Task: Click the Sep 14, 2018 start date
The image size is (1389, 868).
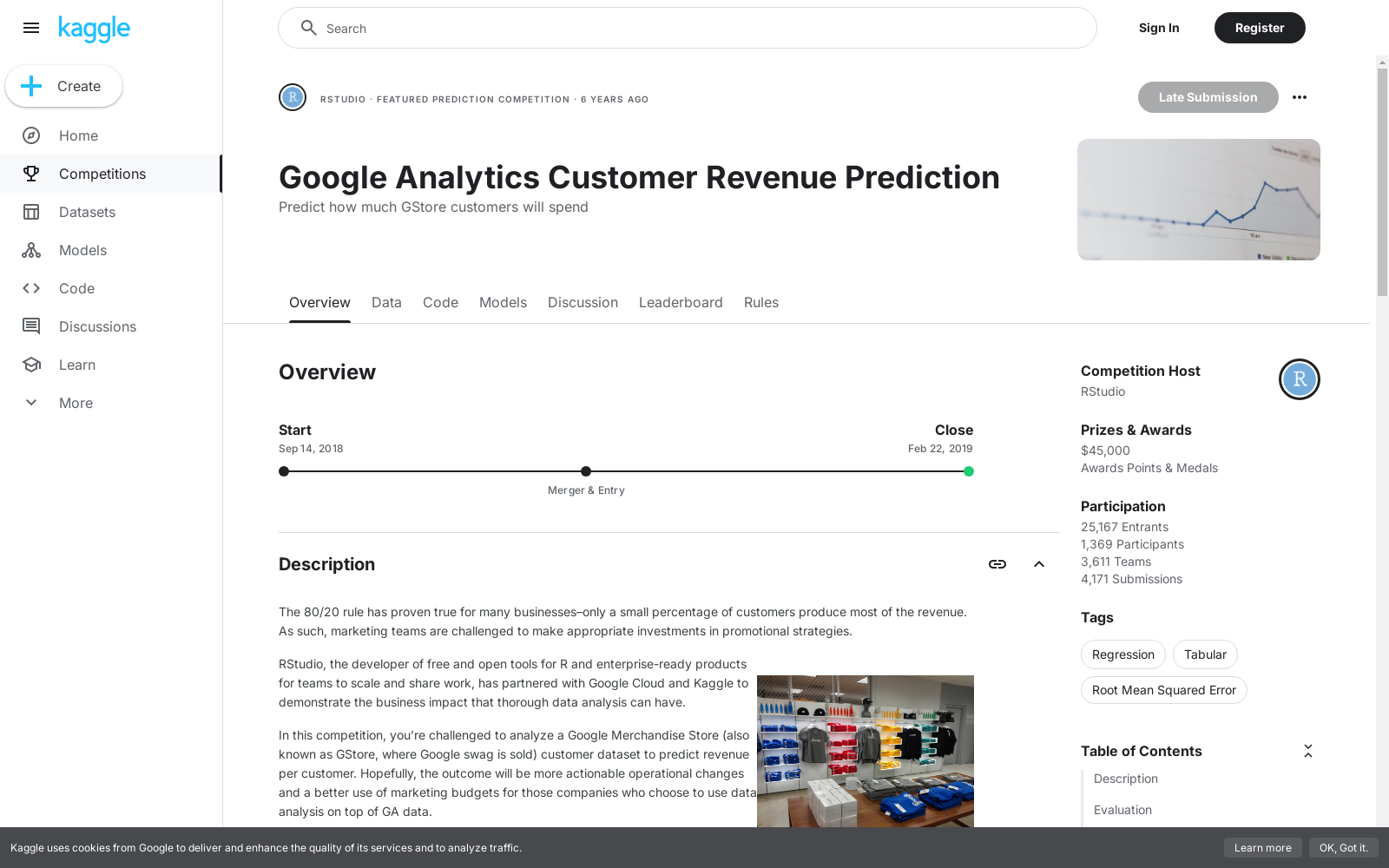Action: [x=311, y=449]
